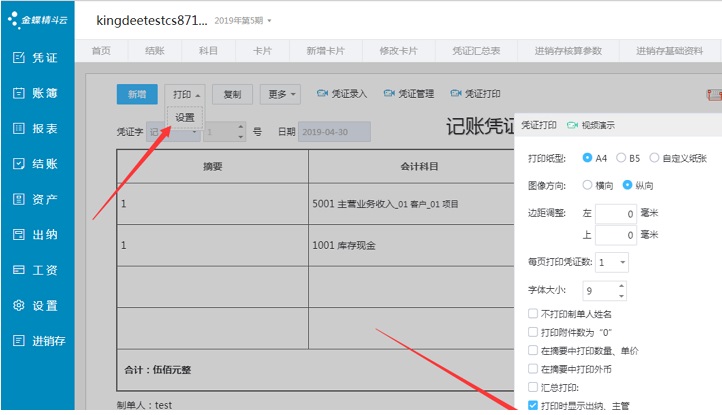Play the 凭证录入 video icon
The height and width of the screenshot is (415, 722).
coord(322,94)
